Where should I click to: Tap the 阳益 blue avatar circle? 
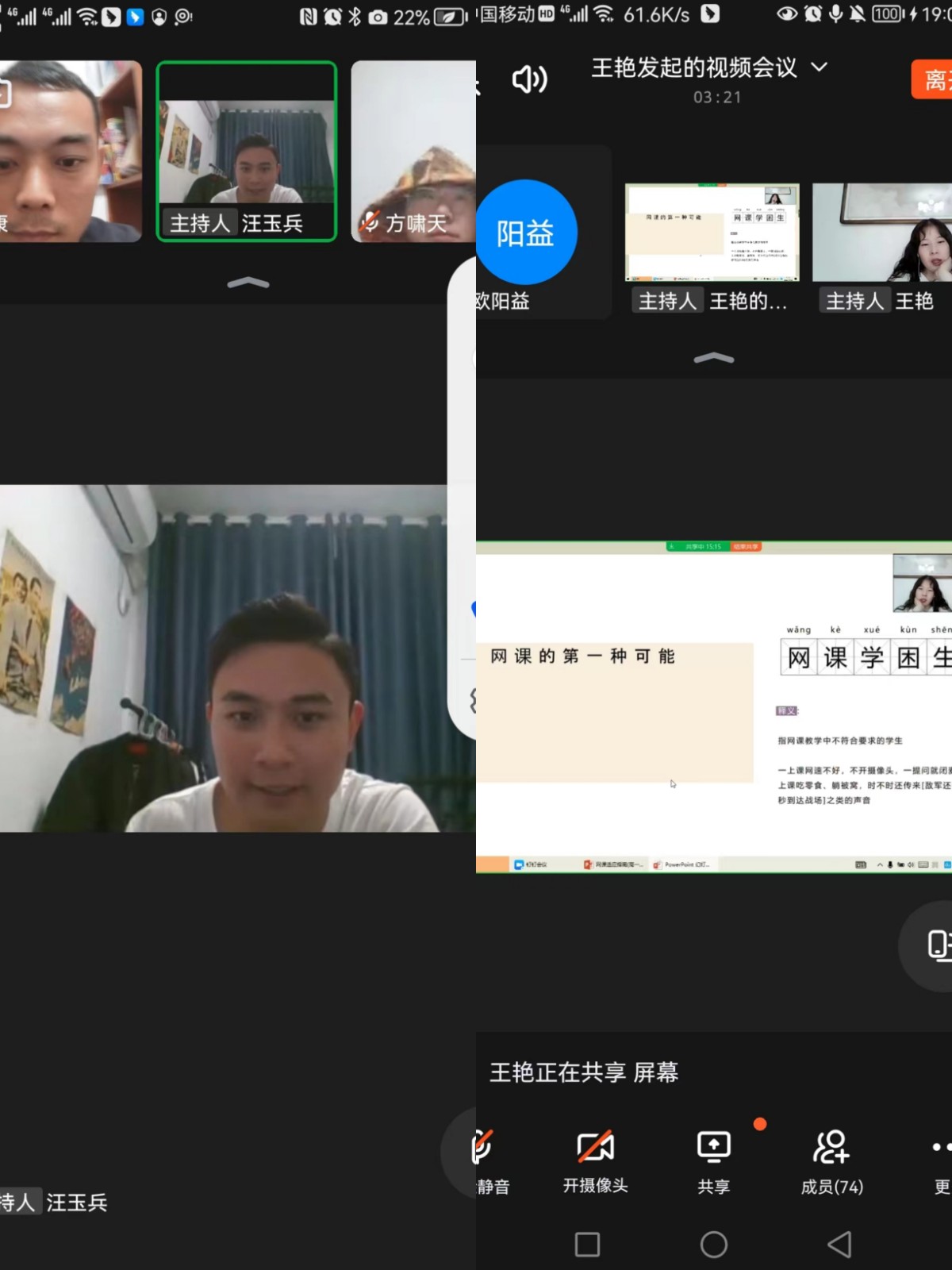(x=524, y=233)
